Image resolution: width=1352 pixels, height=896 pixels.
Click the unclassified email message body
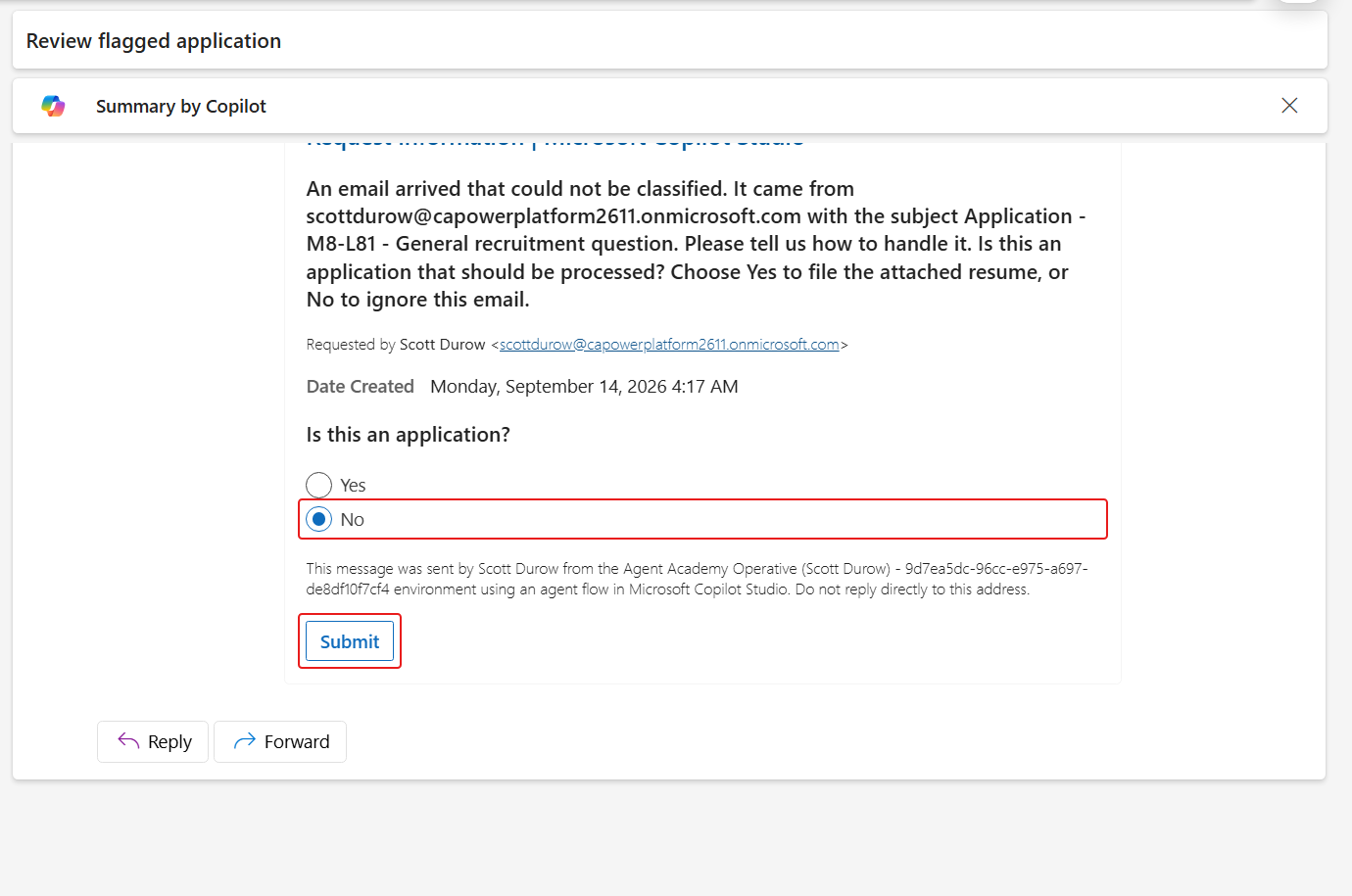click(x=697, y=244)
